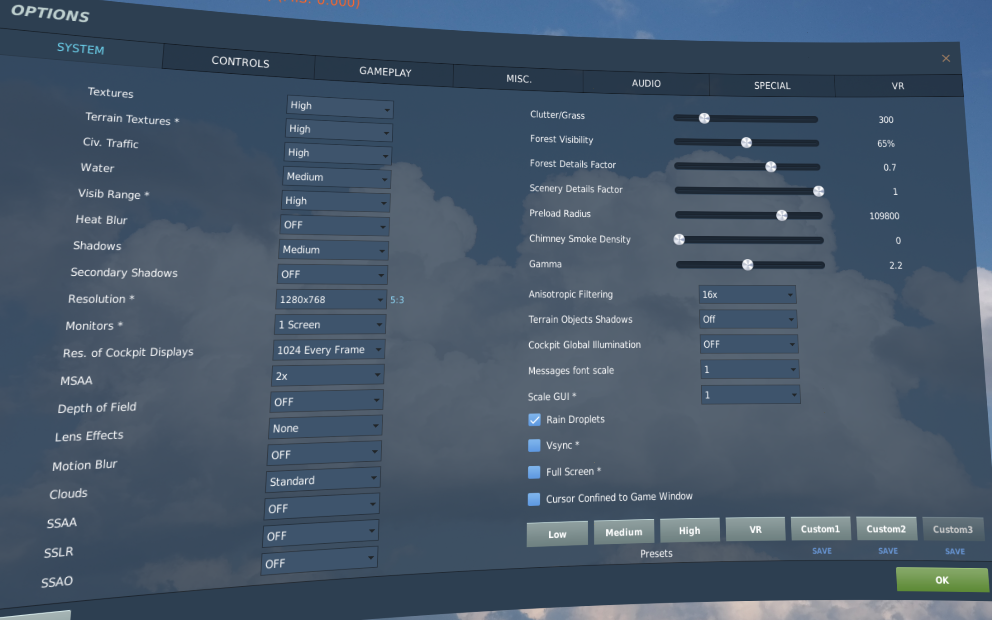Click the Clutter/Grass value 300
This screenshot has height=620, width=992.
886,120
